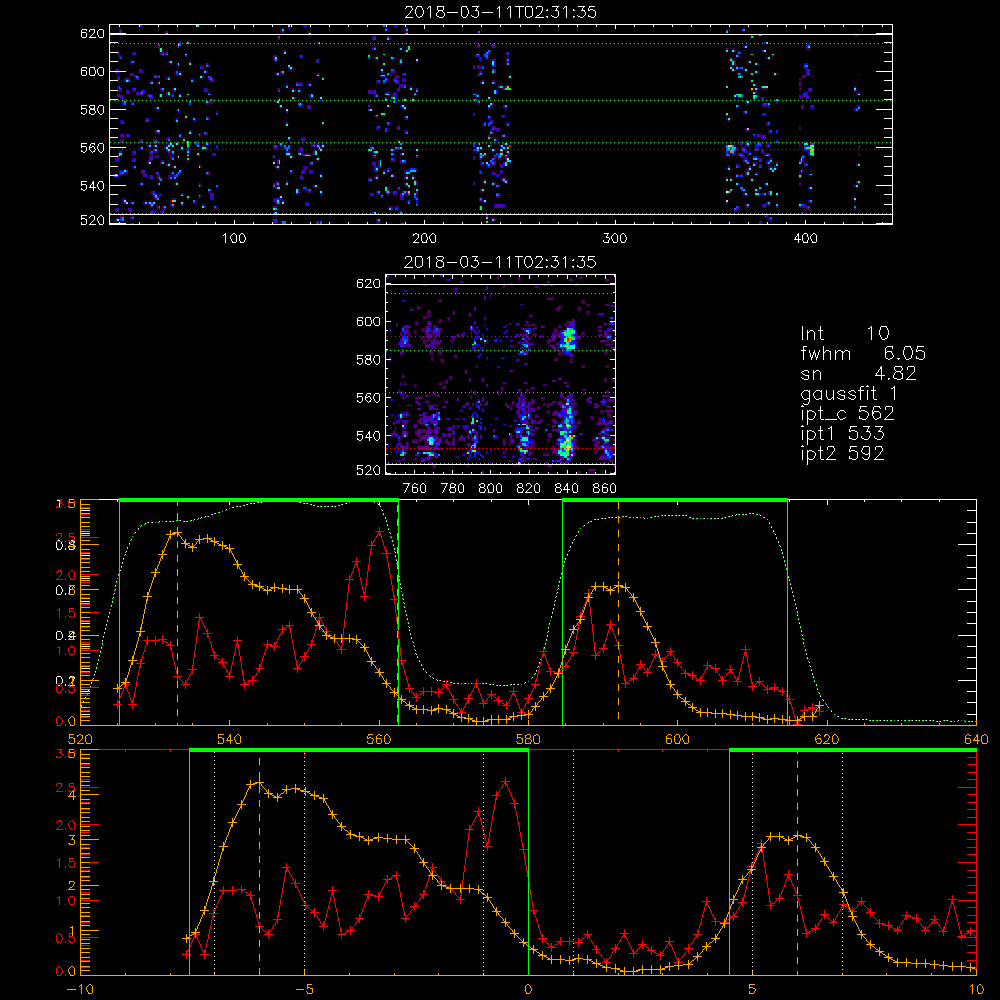1000x1000 pixels.
Task: Click the red peak just left of 0 in bottom plot
Action: pyautogui.click(x=506, y=781)
